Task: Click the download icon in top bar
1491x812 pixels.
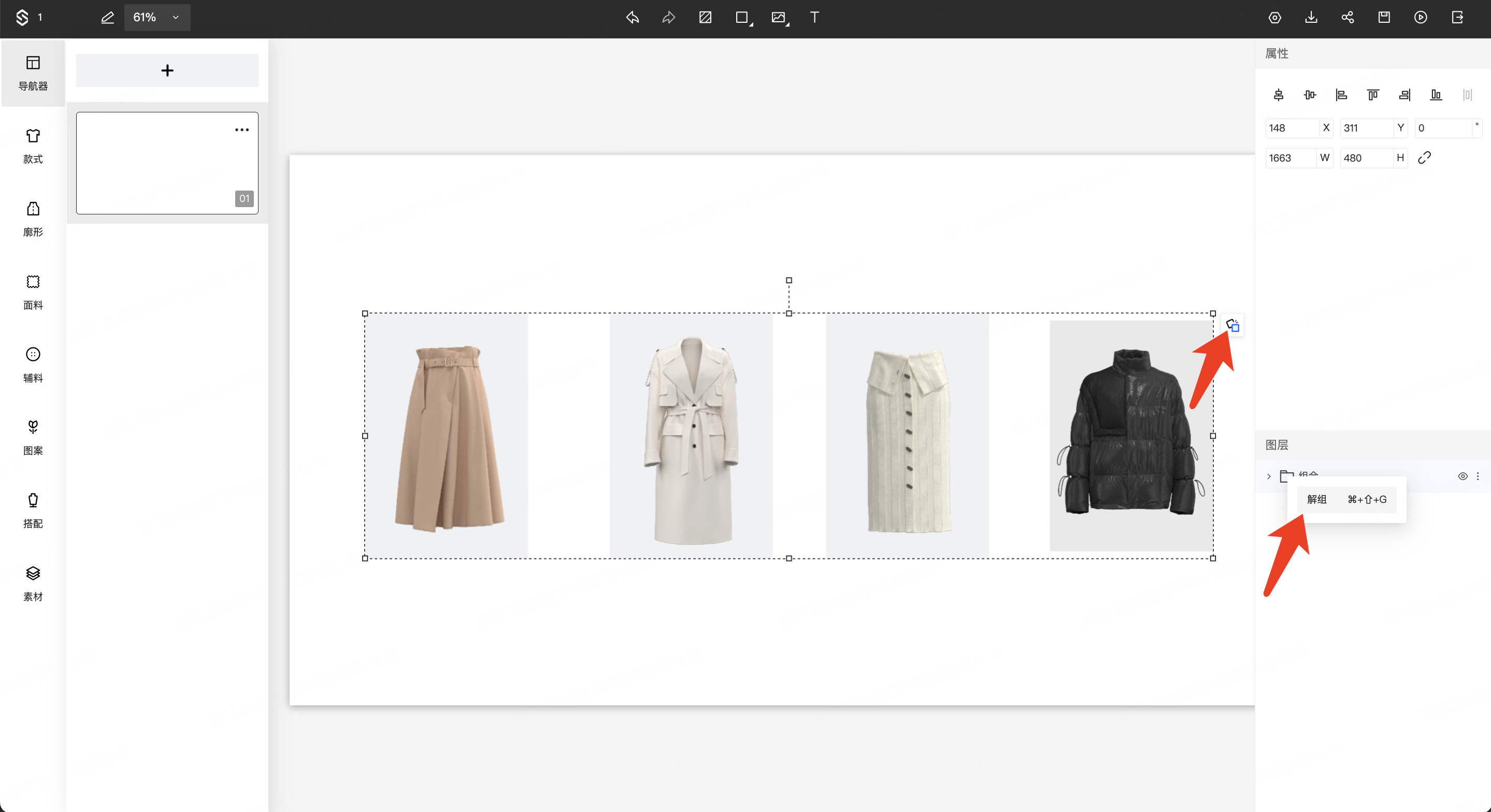Action: [x=1311, y=18]
